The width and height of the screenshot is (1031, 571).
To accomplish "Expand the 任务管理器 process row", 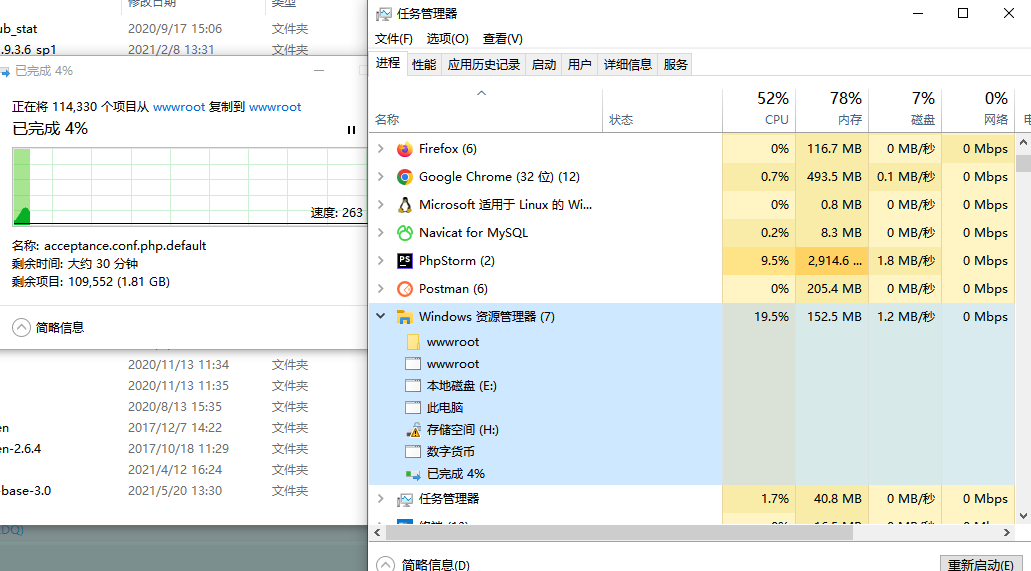I will click(381, 499).
